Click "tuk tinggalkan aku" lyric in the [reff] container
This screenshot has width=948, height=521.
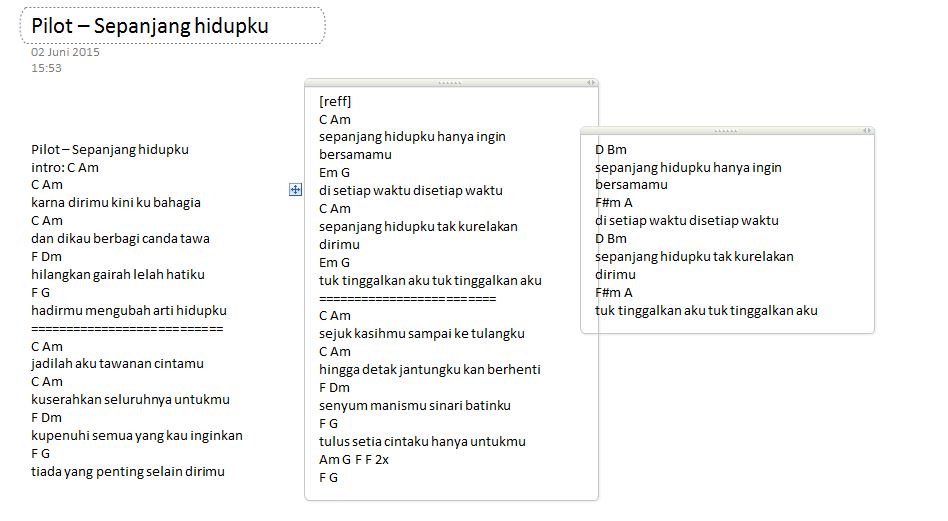pyautogui.click(x=430, y=280)
